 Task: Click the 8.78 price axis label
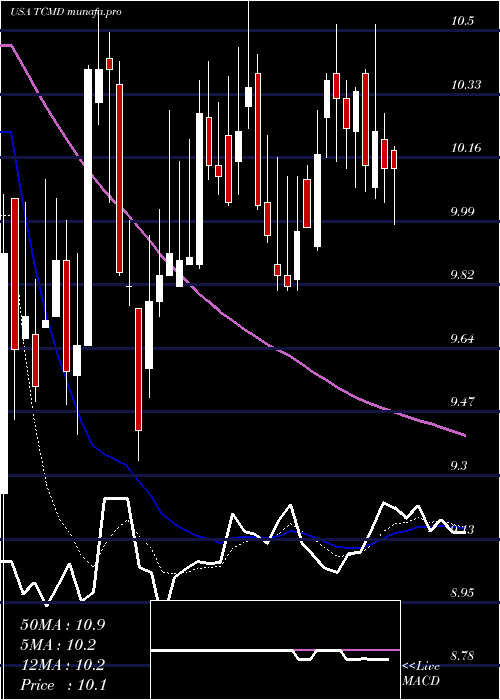(x=462, y=656)
